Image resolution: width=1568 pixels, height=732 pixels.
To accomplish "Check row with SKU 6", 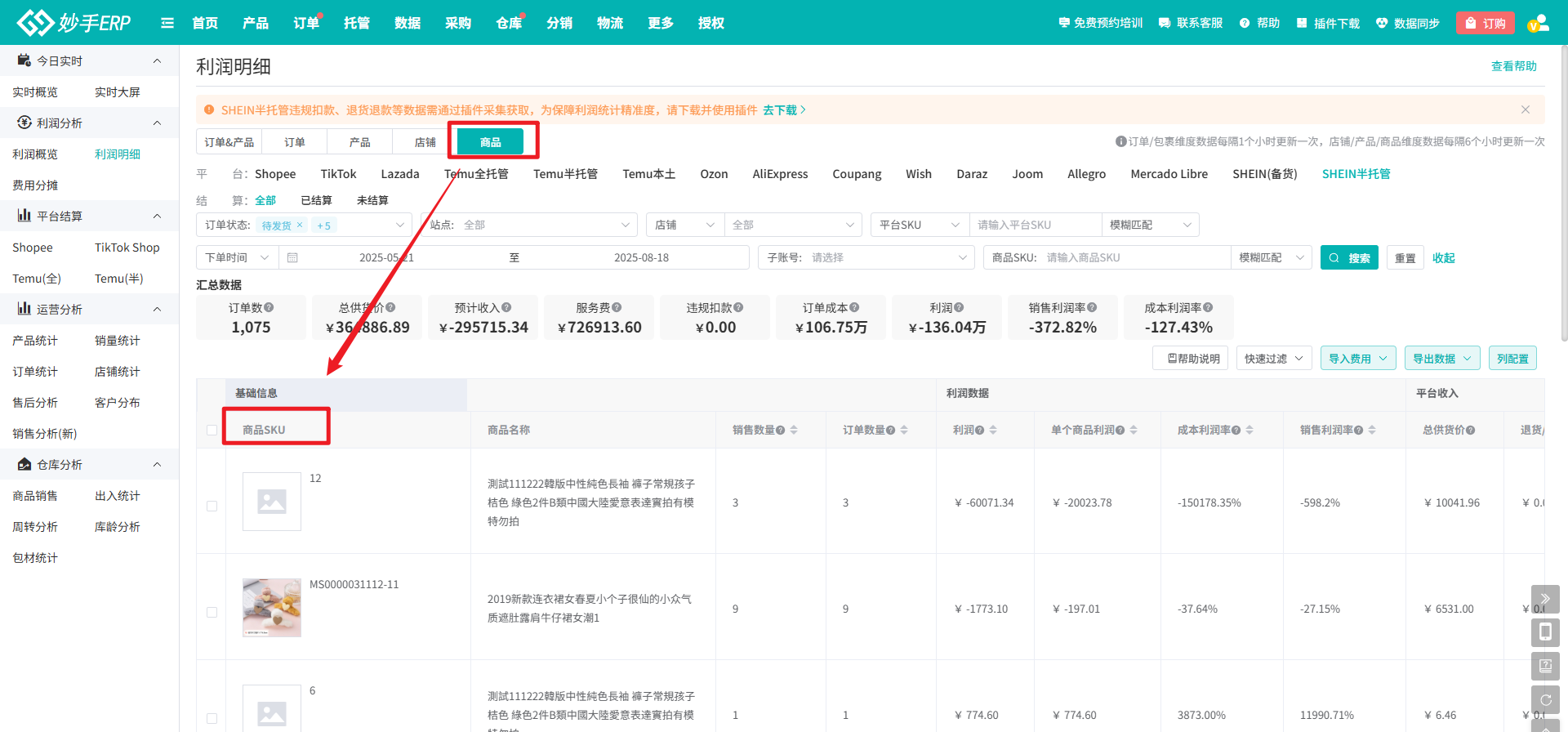I will pyautogui.click(x=212, y=718).
